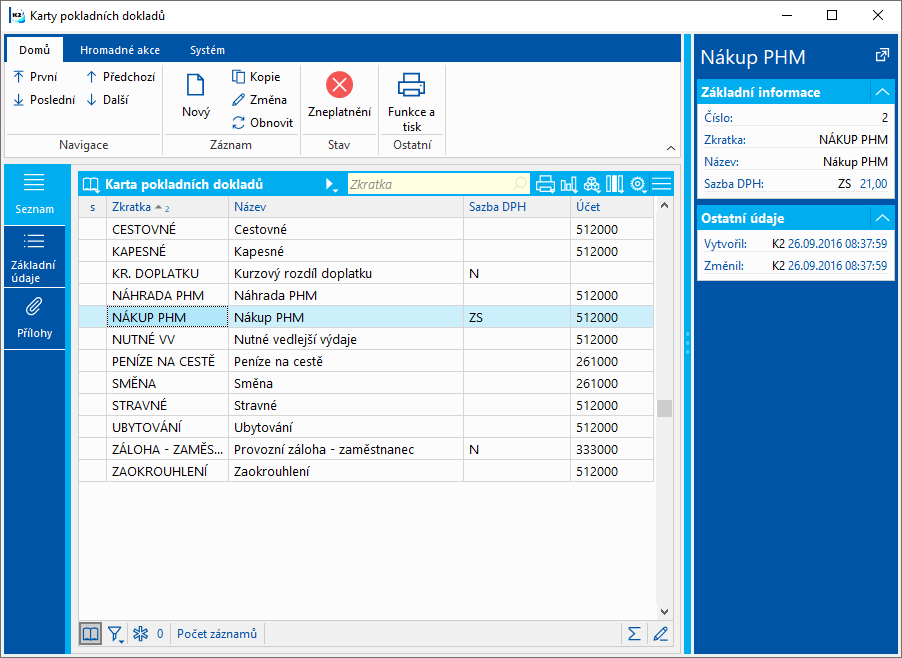Click the print icon in grid header

[x=545, y=184]
